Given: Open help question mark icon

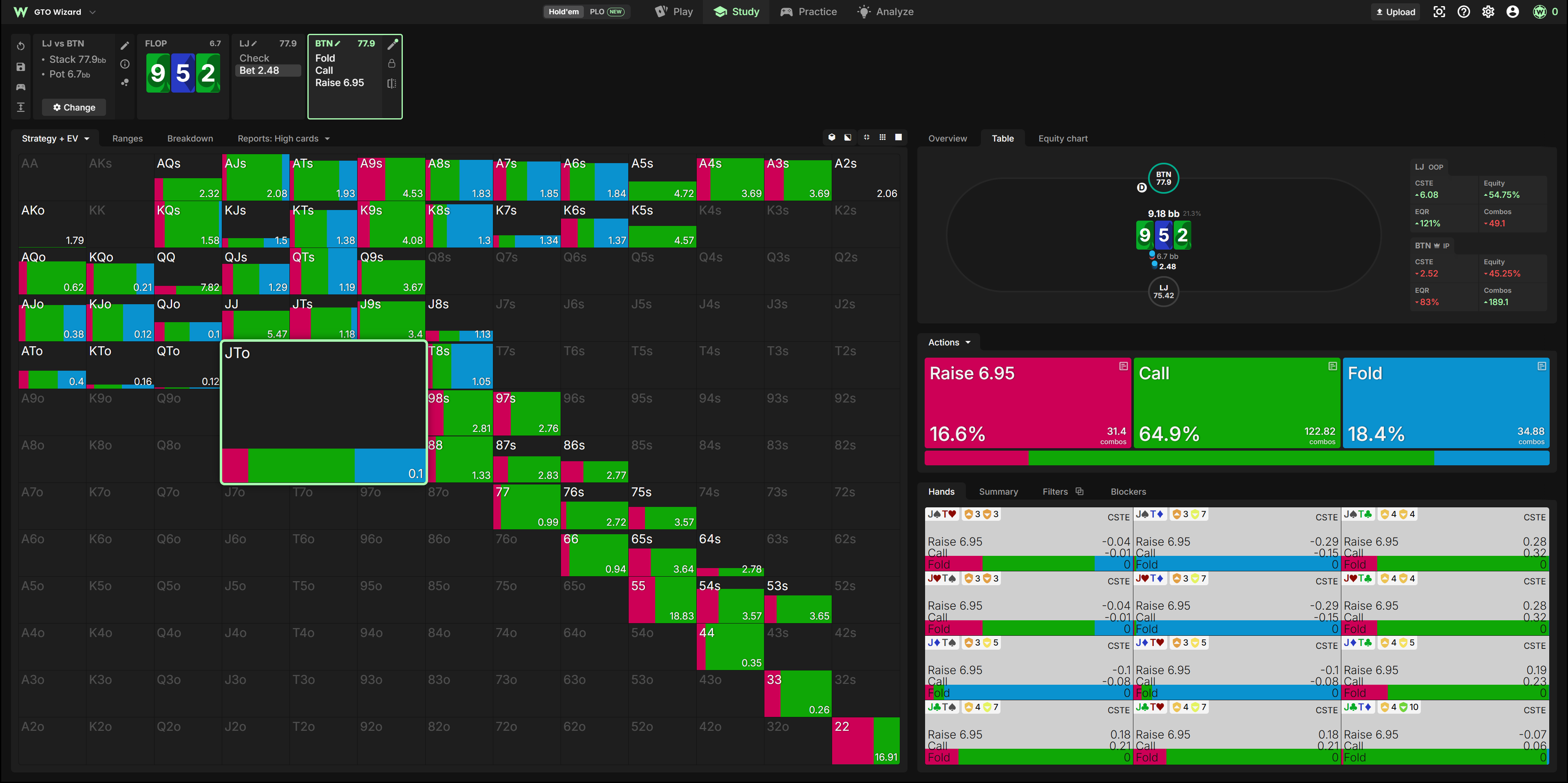Looking at the screenshot, I should point(1464,11).
